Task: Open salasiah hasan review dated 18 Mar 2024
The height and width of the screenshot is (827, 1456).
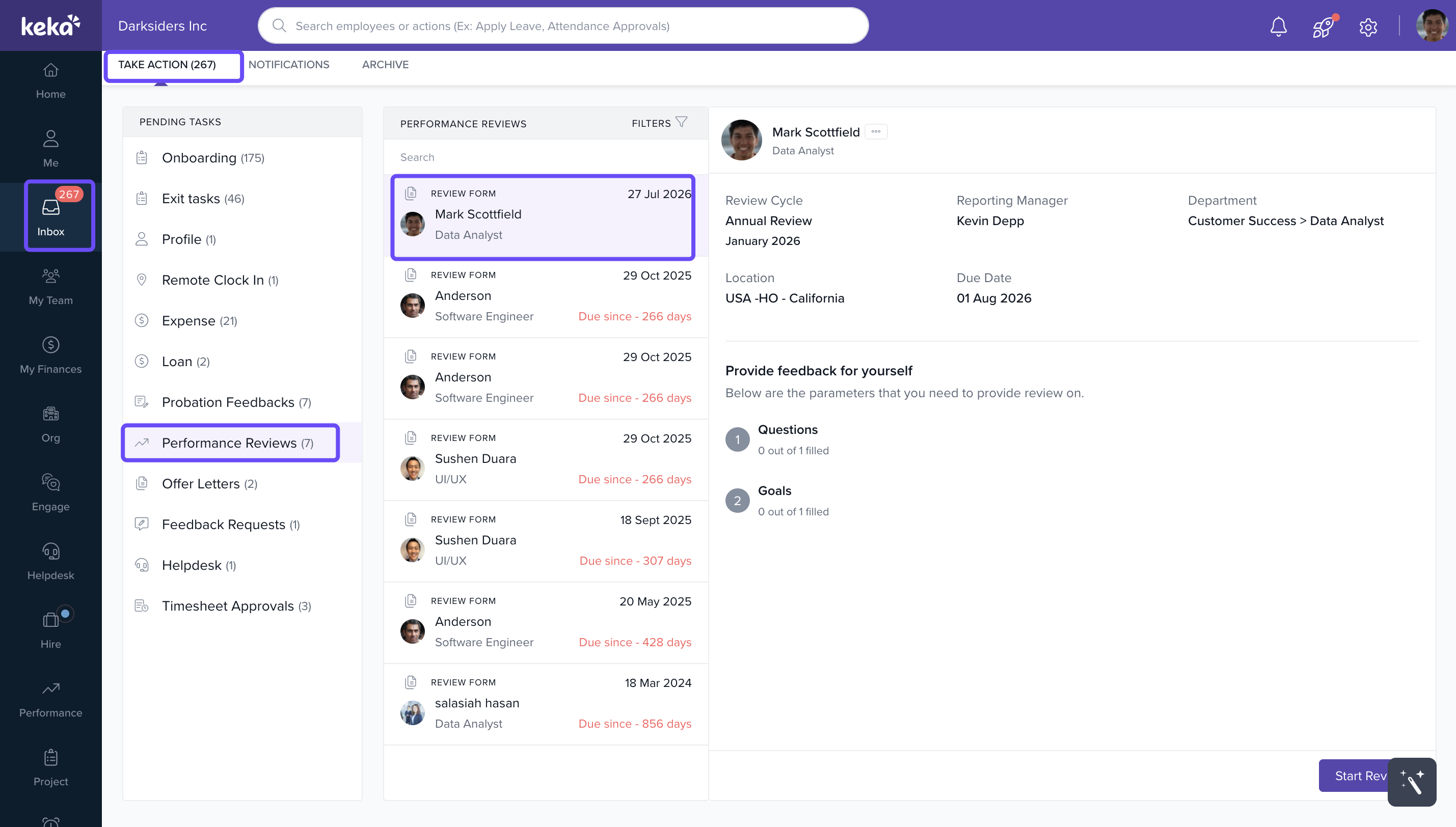Action: pos(546,704)
